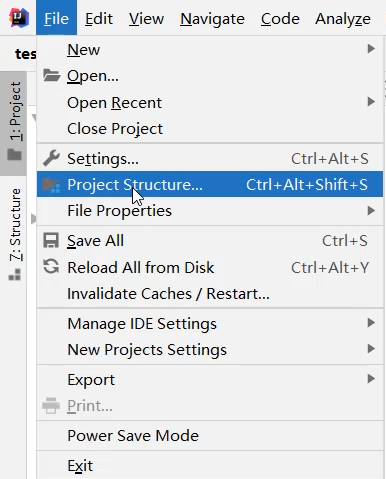386x479 pixels.
Task: Open the Z: Structure tool window tab
Action: 15,235
